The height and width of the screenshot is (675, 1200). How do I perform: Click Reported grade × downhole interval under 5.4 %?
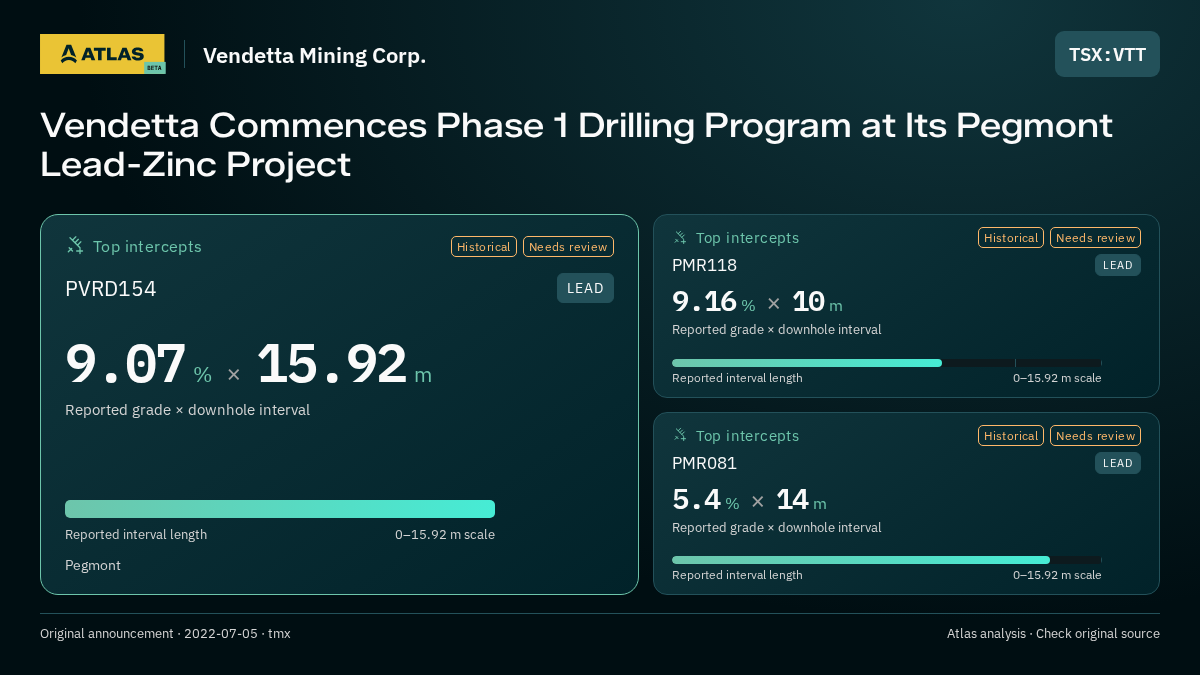point(777,528)
